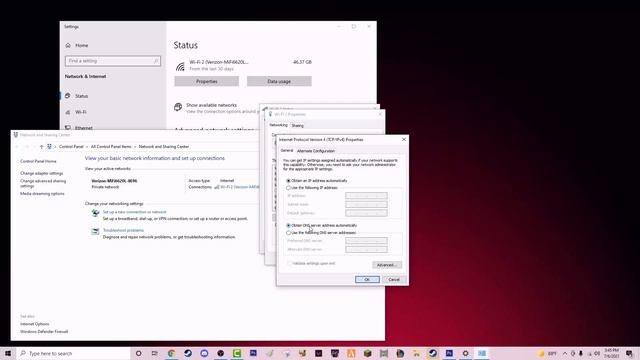
Task: Open the Settings gear taskbar icon
Action: coord(465,353)
